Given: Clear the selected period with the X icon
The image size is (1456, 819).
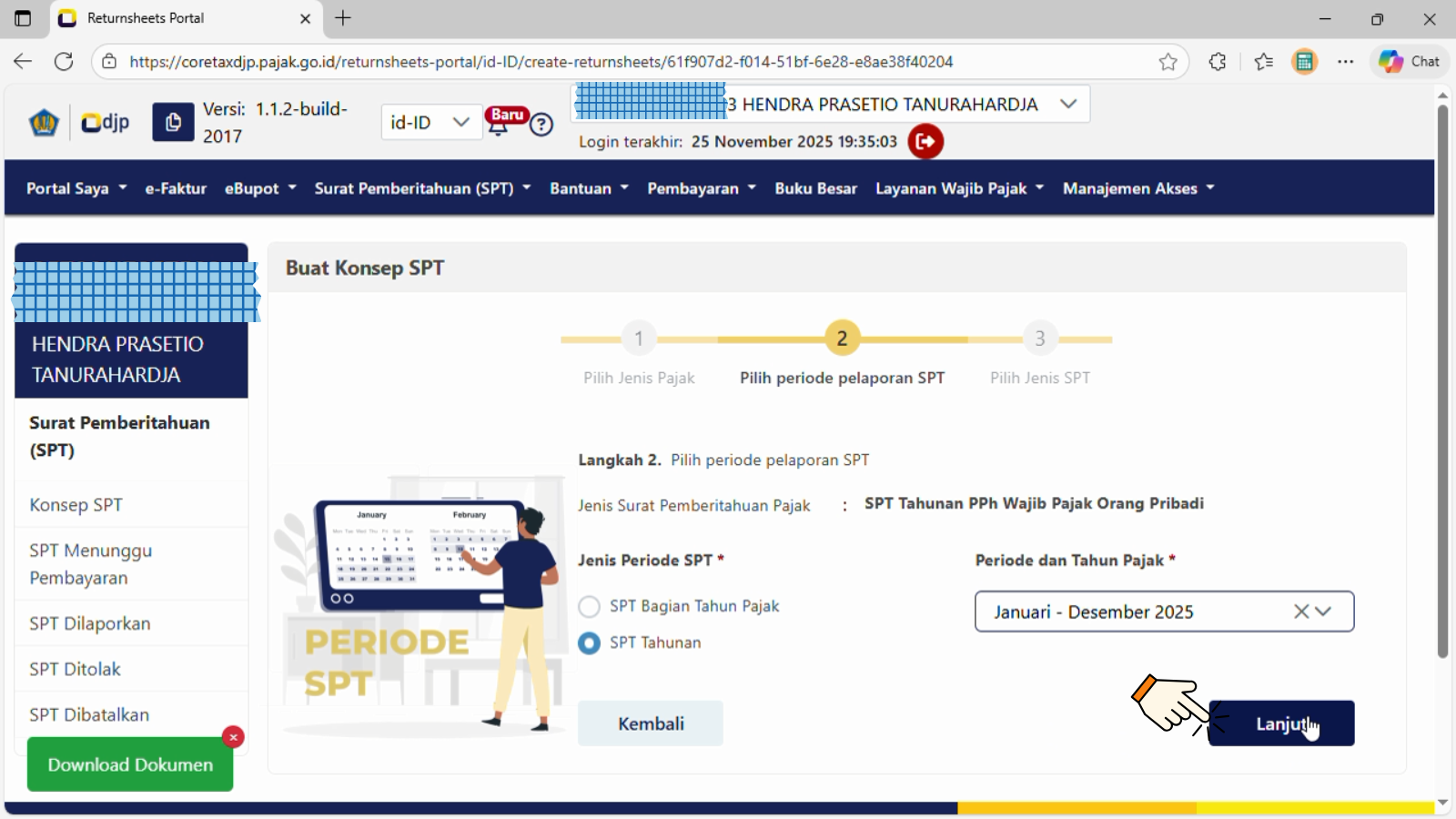Looking at the screenshot, I should click(1301, 612).
